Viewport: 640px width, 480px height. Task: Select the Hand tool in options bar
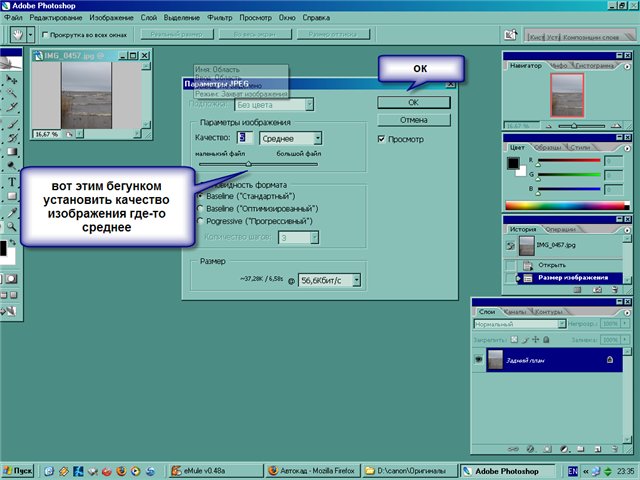tap(17, 34)
